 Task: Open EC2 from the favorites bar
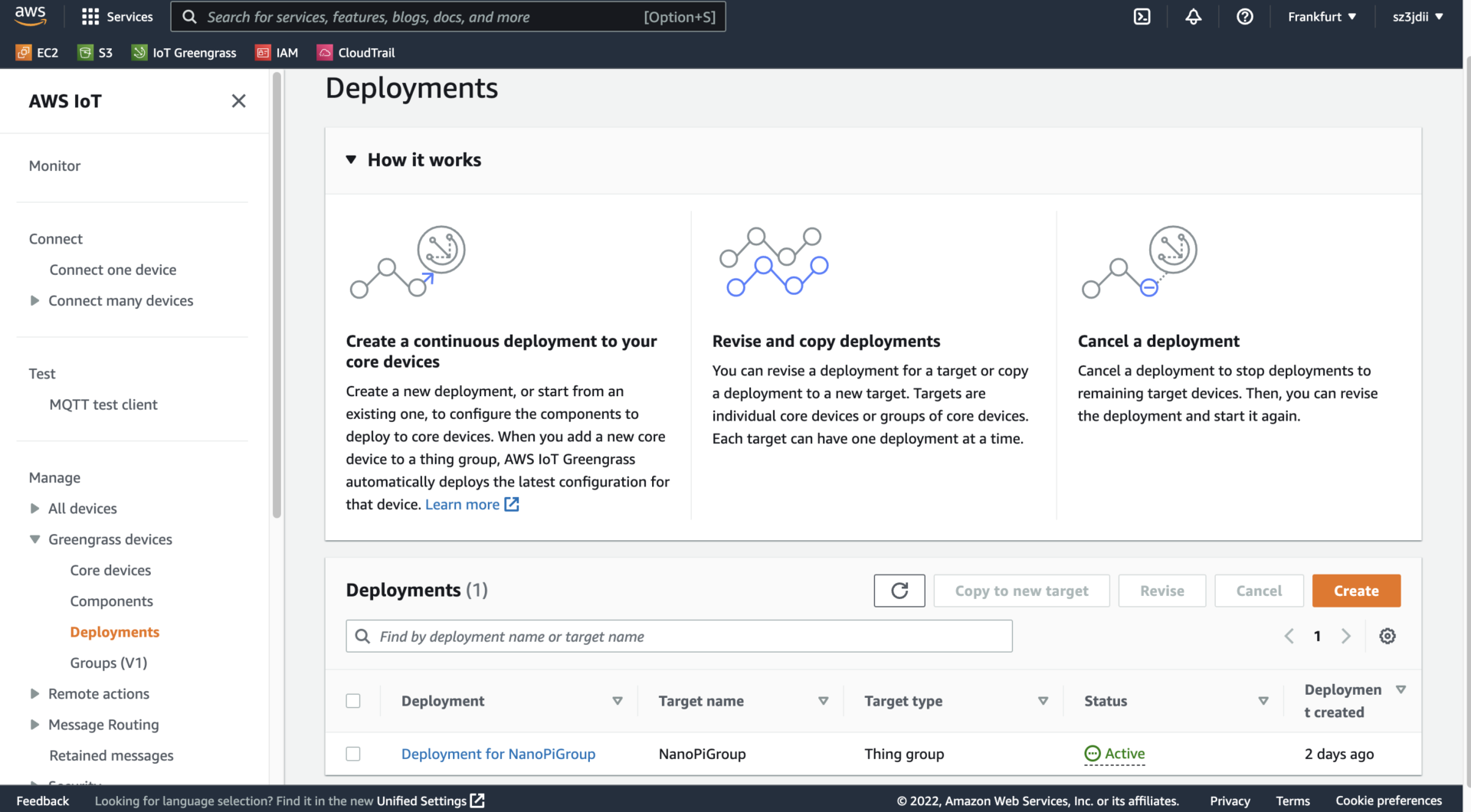coord(37,52)
